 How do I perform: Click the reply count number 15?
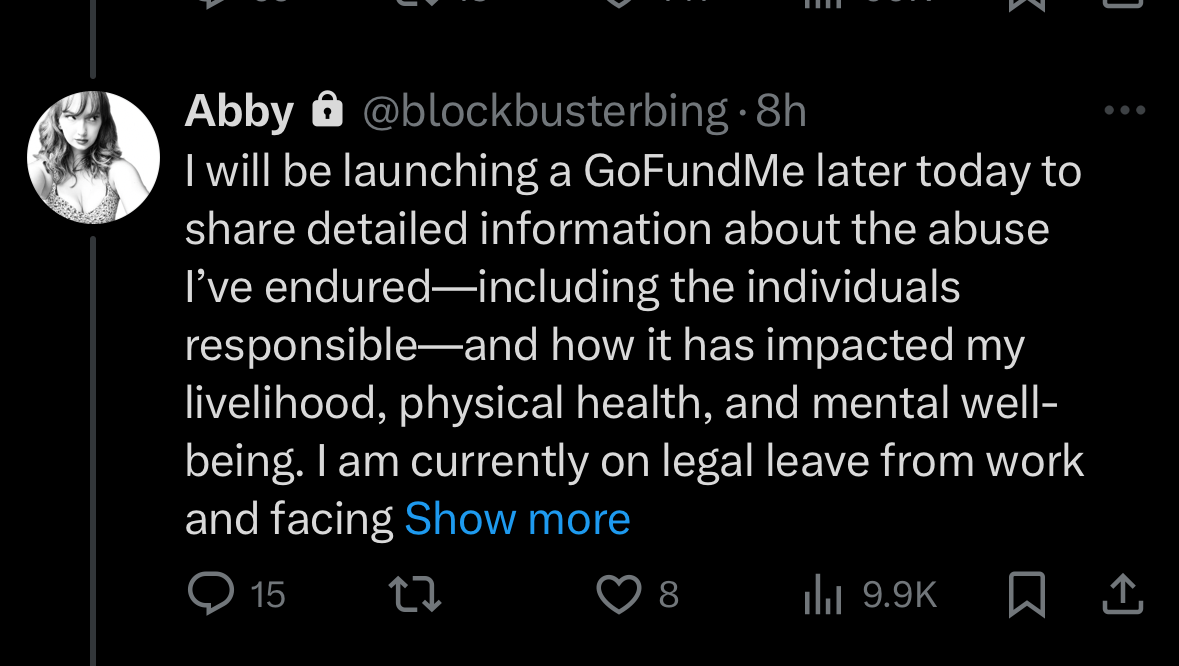[267, 595]
